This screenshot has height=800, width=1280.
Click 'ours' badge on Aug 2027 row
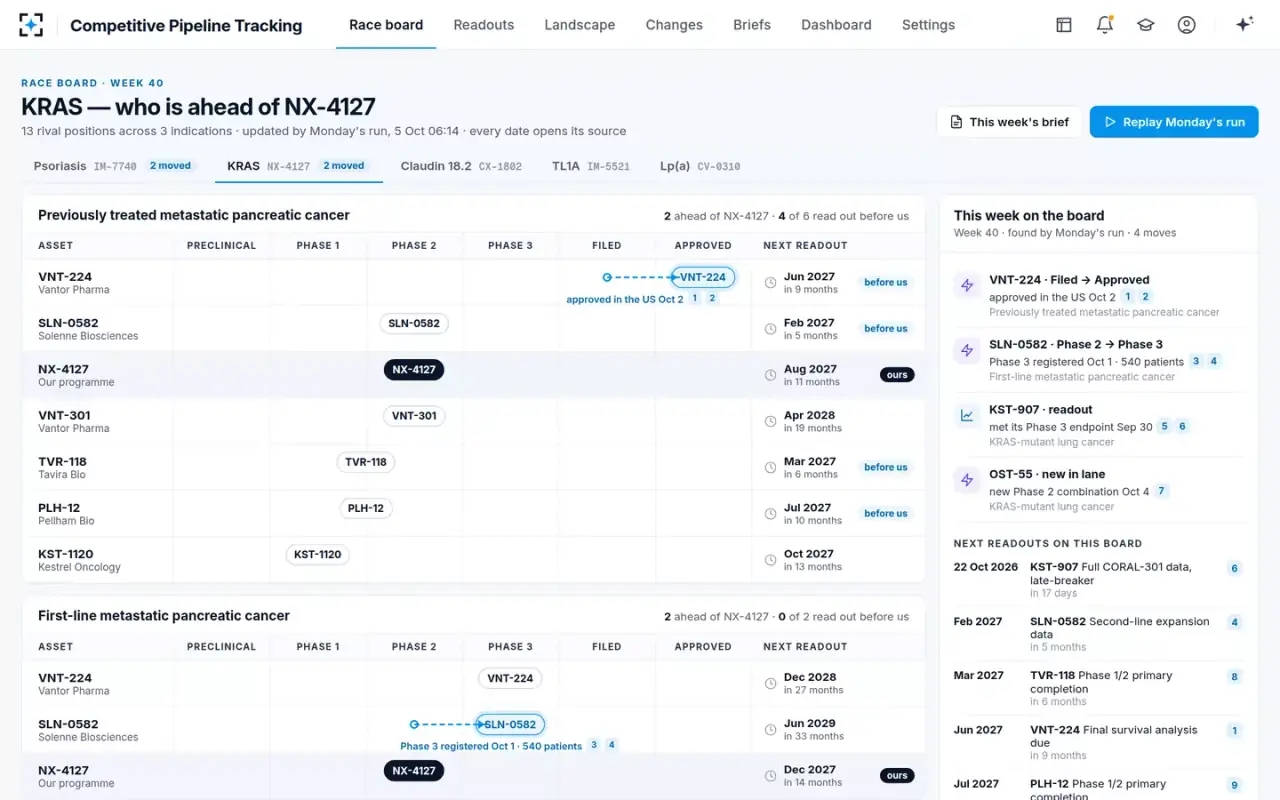(897, 375)
